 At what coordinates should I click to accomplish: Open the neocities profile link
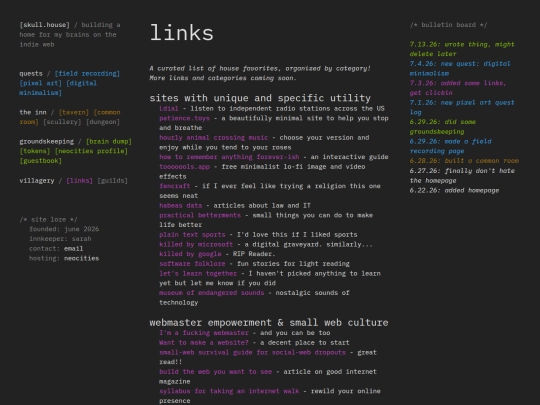click(x=91, y=151)
